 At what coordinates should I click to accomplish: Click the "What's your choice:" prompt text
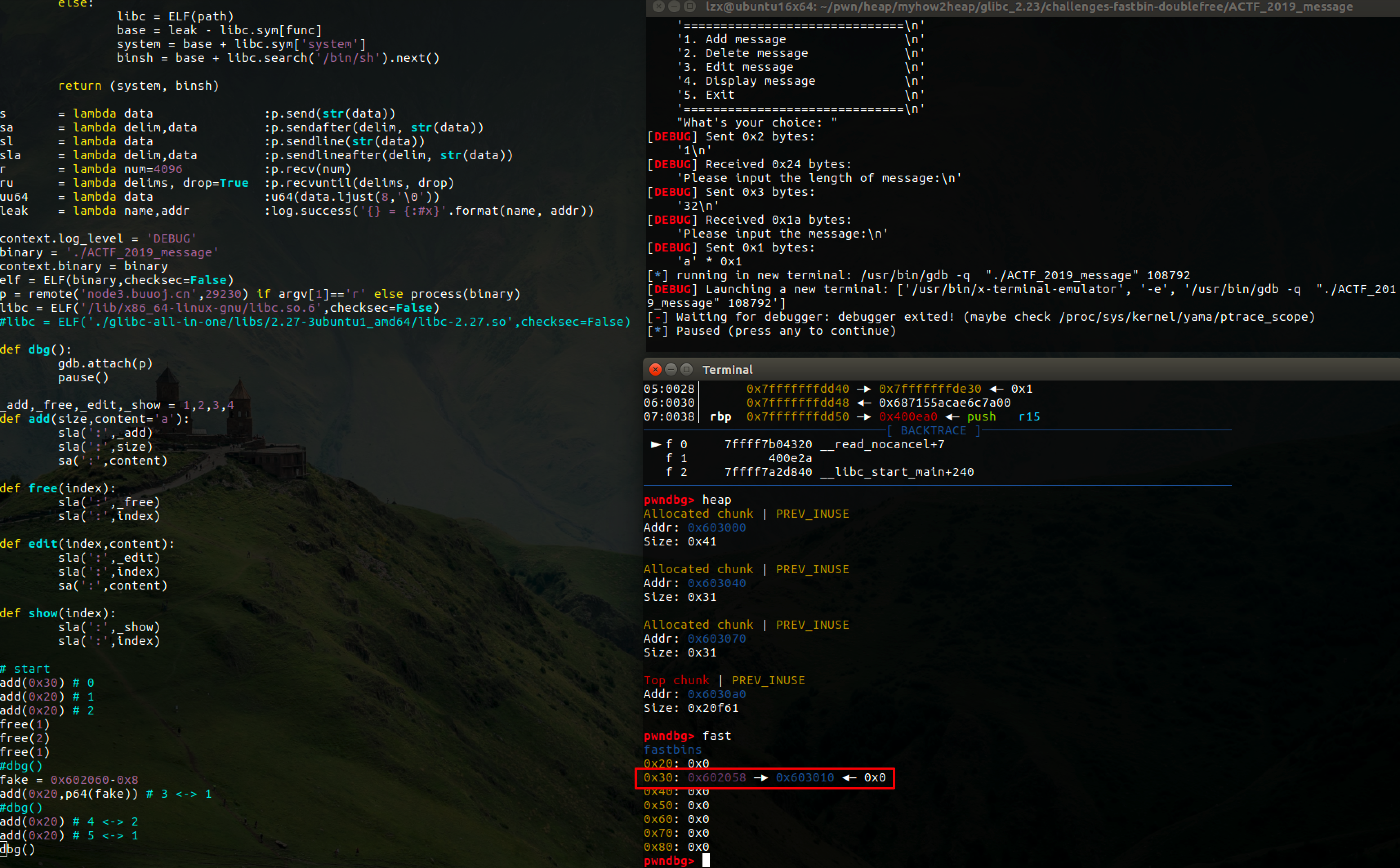click(757, 123)
